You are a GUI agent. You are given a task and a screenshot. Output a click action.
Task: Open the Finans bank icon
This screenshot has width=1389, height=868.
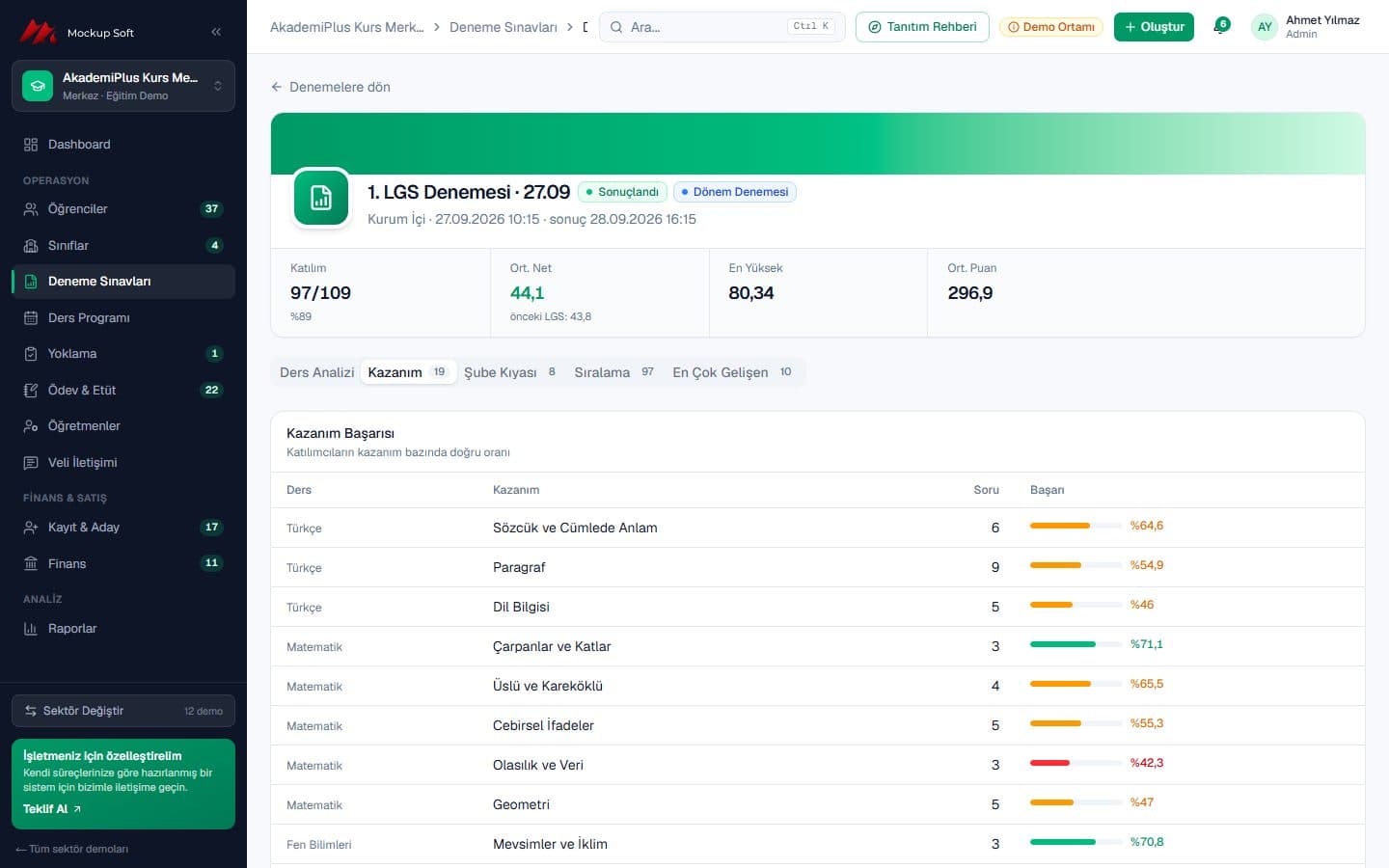point(31,564)
